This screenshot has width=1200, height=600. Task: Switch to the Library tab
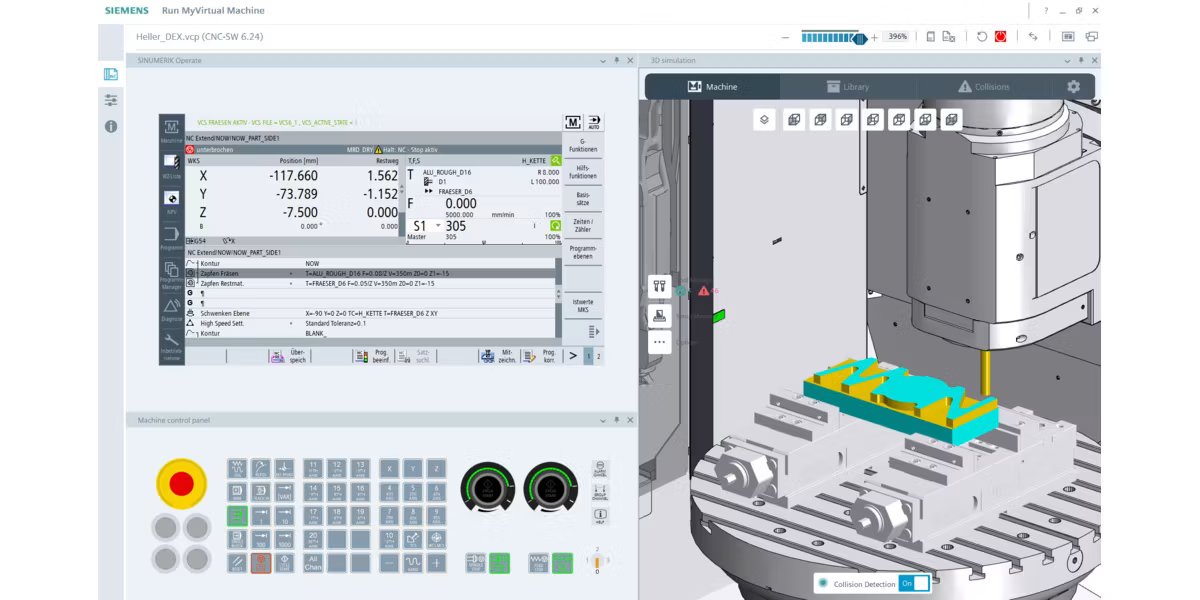pyautogui.click(x=848, y=87)
